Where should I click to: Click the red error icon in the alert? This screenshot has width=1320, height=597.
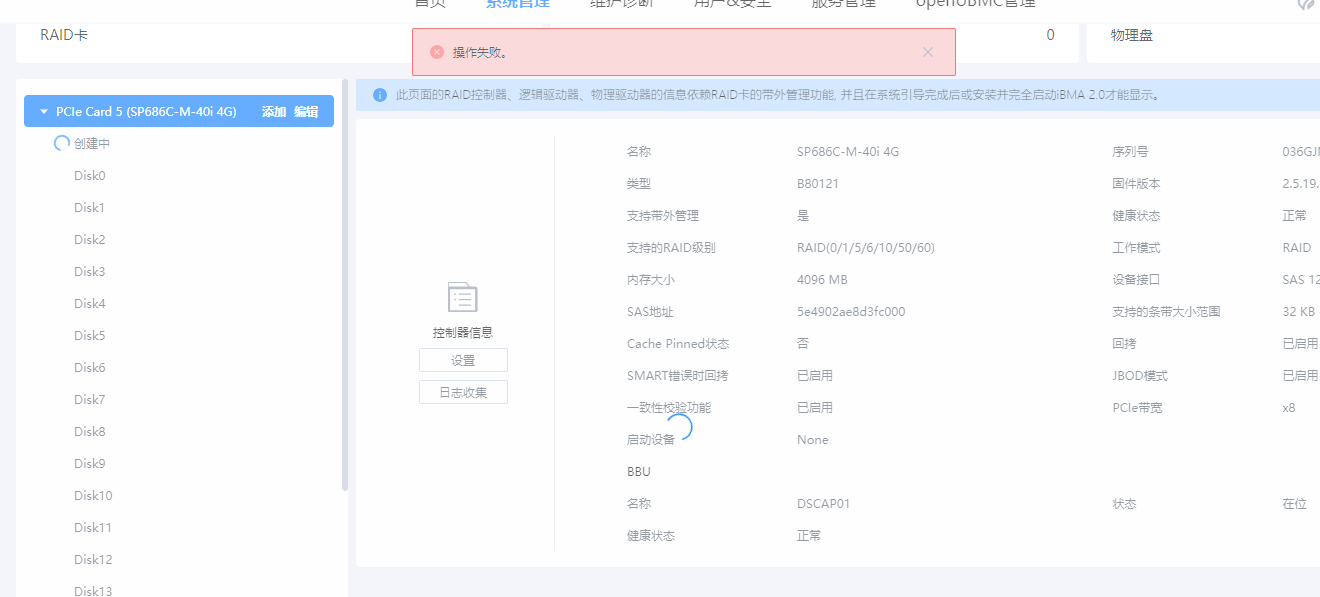coord(437,52)
